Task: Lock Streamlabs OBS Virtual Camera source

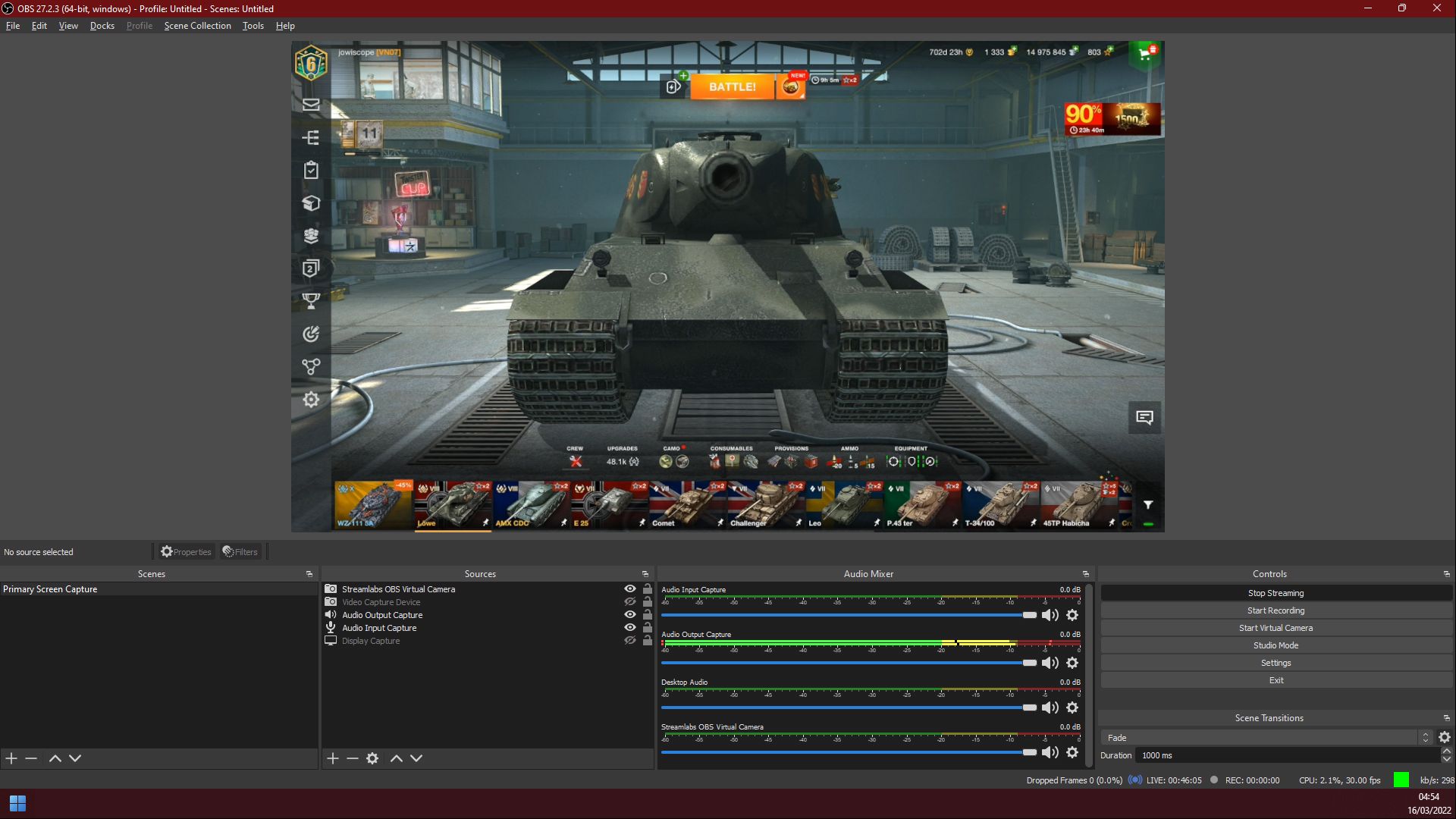Action: point(648,589)
